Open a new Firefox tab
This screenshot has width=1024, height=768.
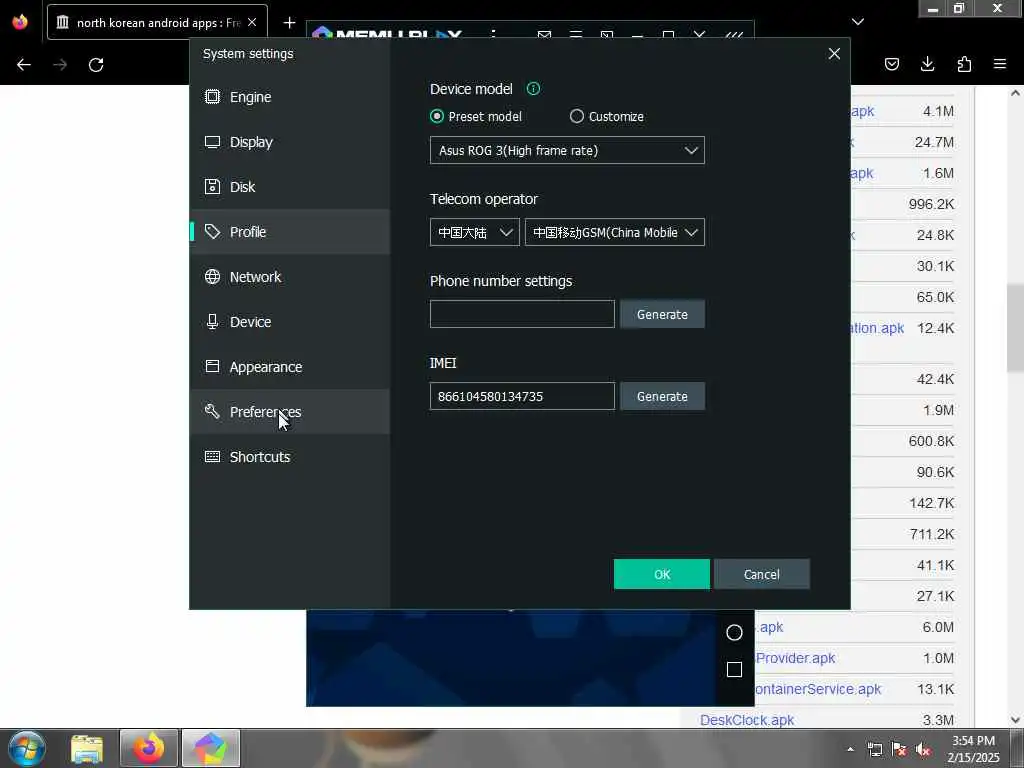(289, 23)
